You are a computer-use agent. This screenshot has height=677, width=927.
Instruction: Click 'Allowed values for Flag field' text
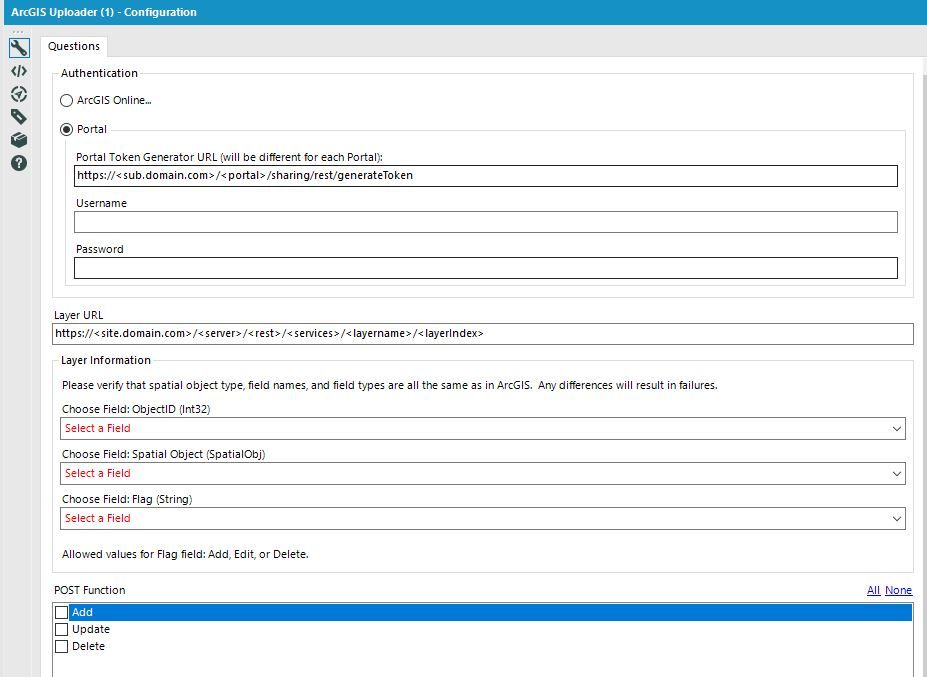pos(185,554)
